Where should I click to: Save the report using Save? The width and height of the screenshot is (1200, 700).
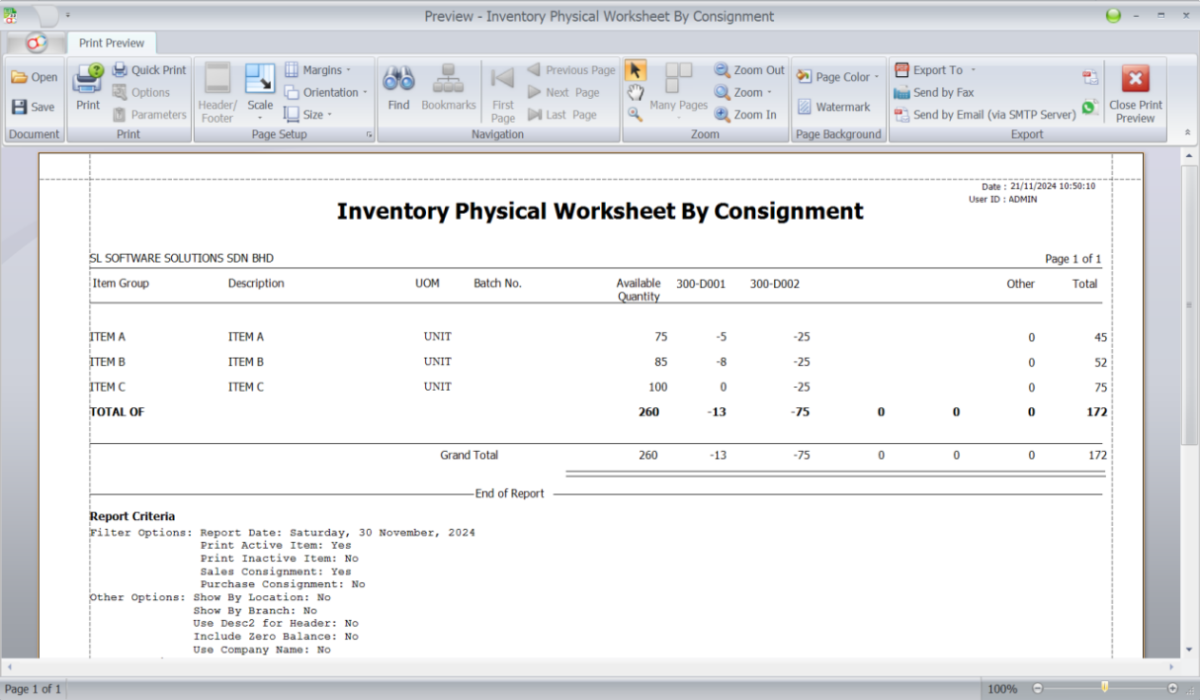click(x=33, y=107)
